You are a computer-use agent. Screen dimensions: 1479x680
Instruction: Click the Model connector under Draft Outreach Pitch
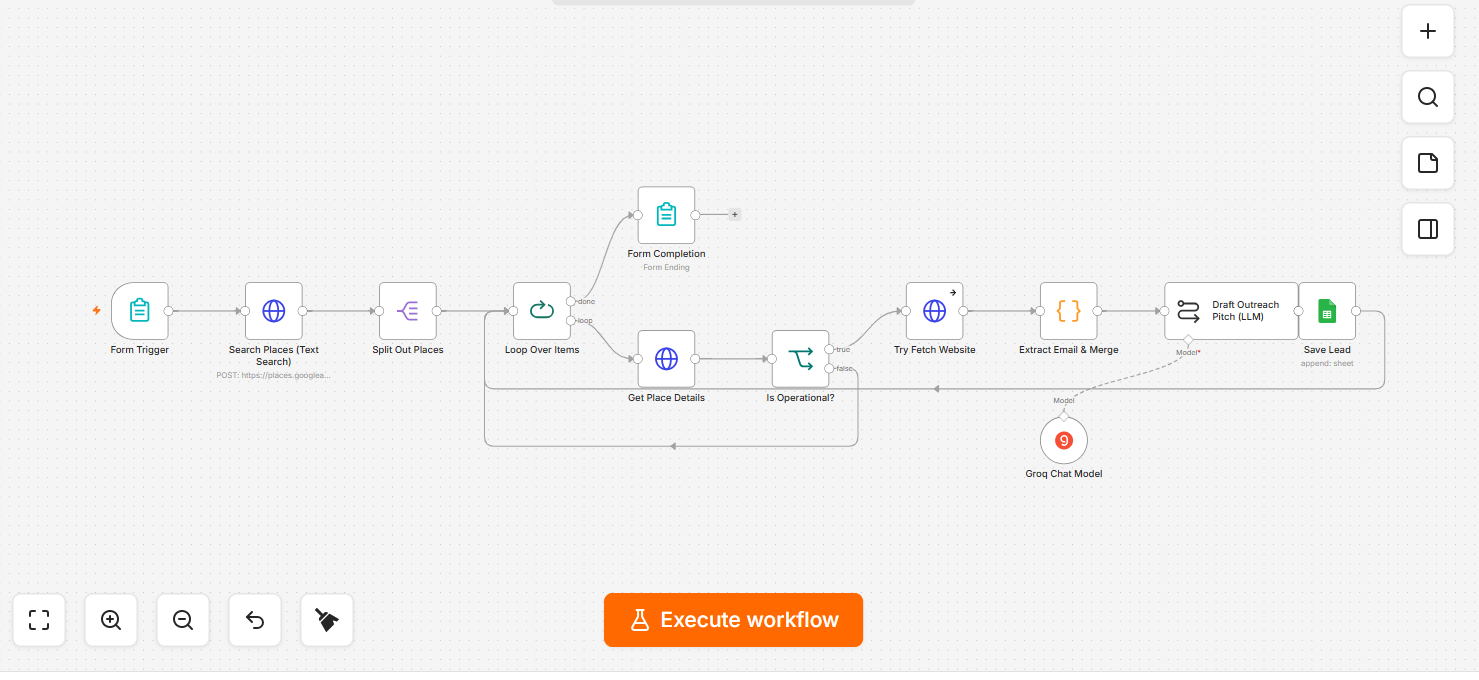[x=1188, y=340]
